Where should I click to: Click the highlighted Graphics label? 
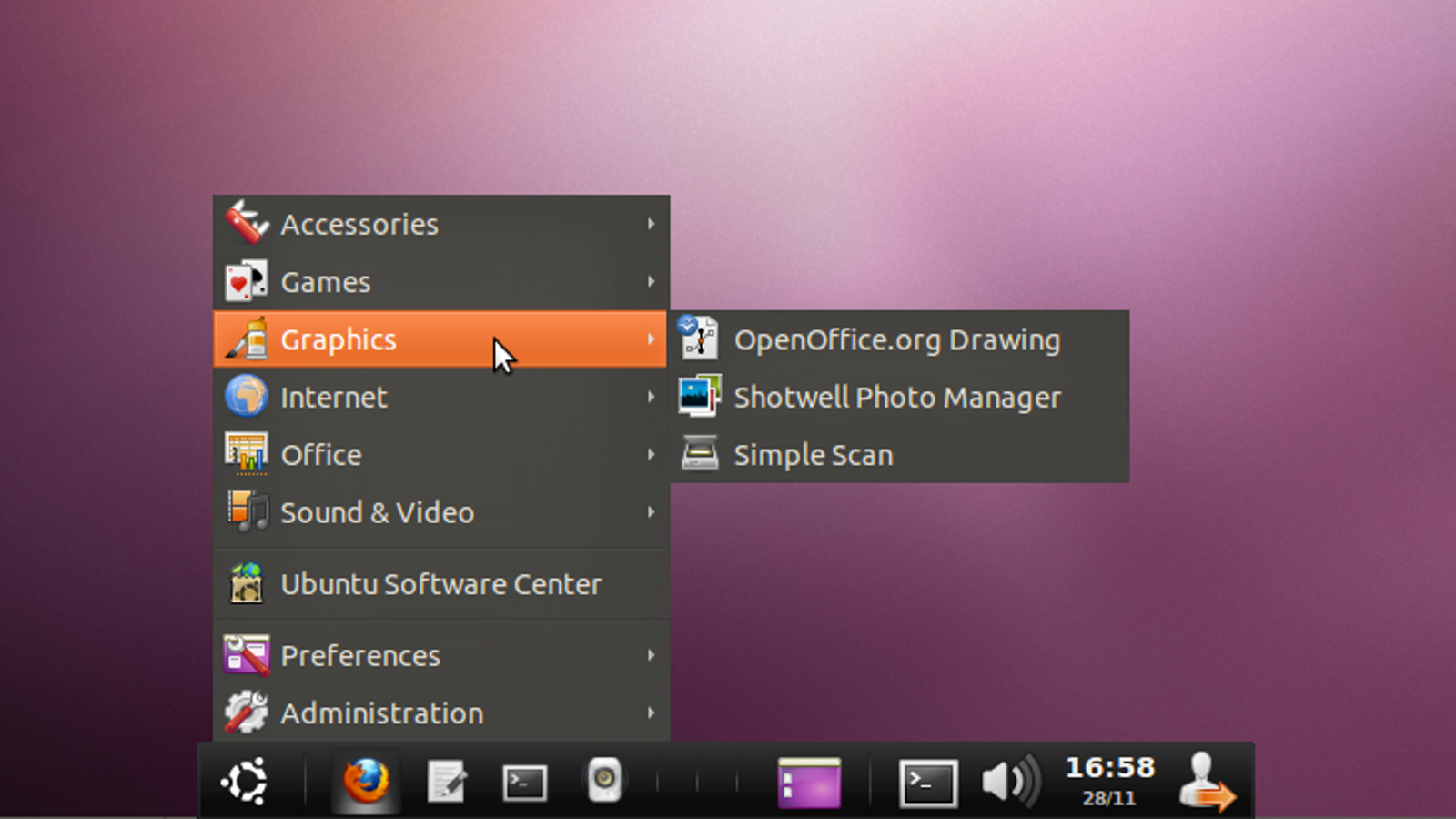pyautogui.click(x=339, y=339)
